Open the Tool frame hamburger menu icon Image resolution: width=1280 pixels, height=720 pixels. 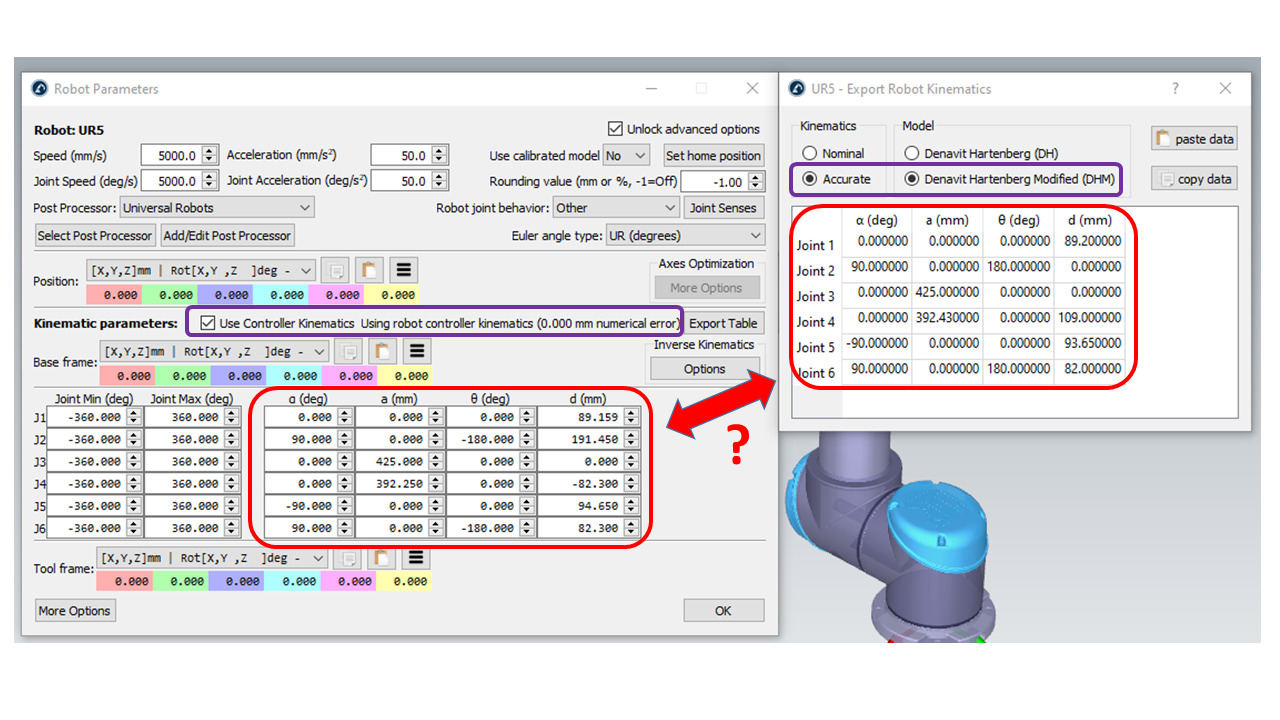[417, 558]
